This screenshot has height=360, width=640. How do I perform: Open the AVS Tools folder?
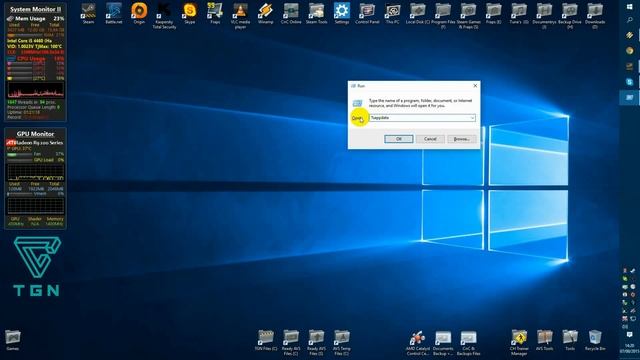point(544,340)
